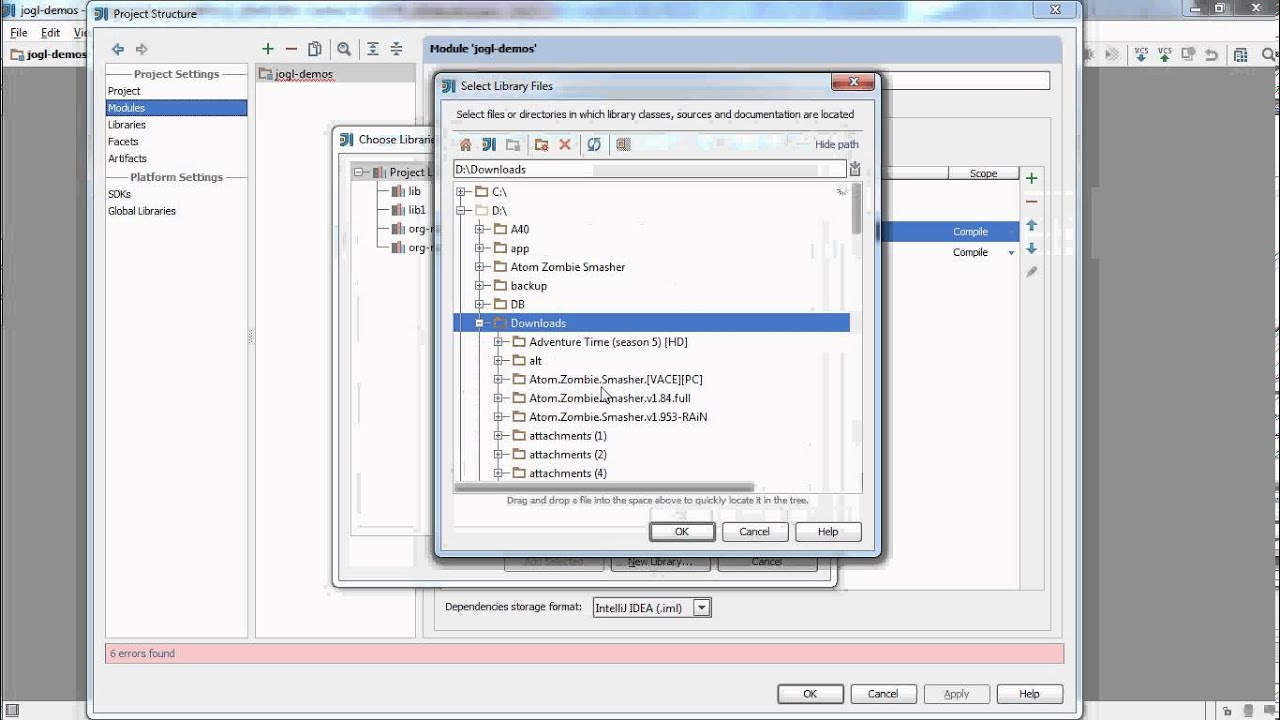The image size is (1280, 720).
Task: Open the File menu
Action: 19,33
